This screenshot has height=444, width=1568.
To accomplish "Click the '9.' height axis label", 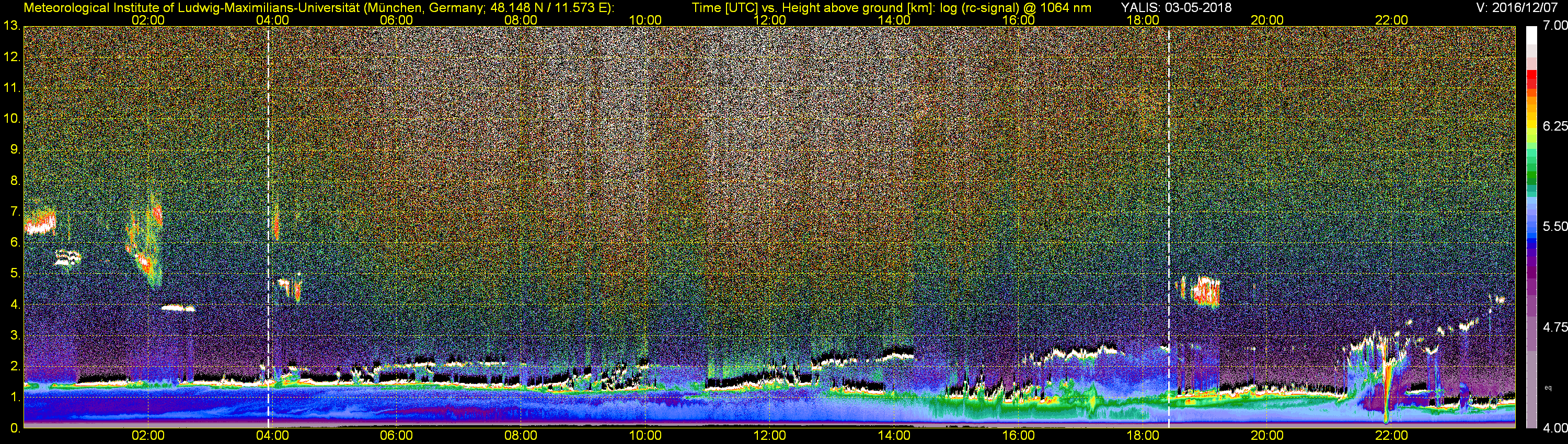I will tap(16, 149).
